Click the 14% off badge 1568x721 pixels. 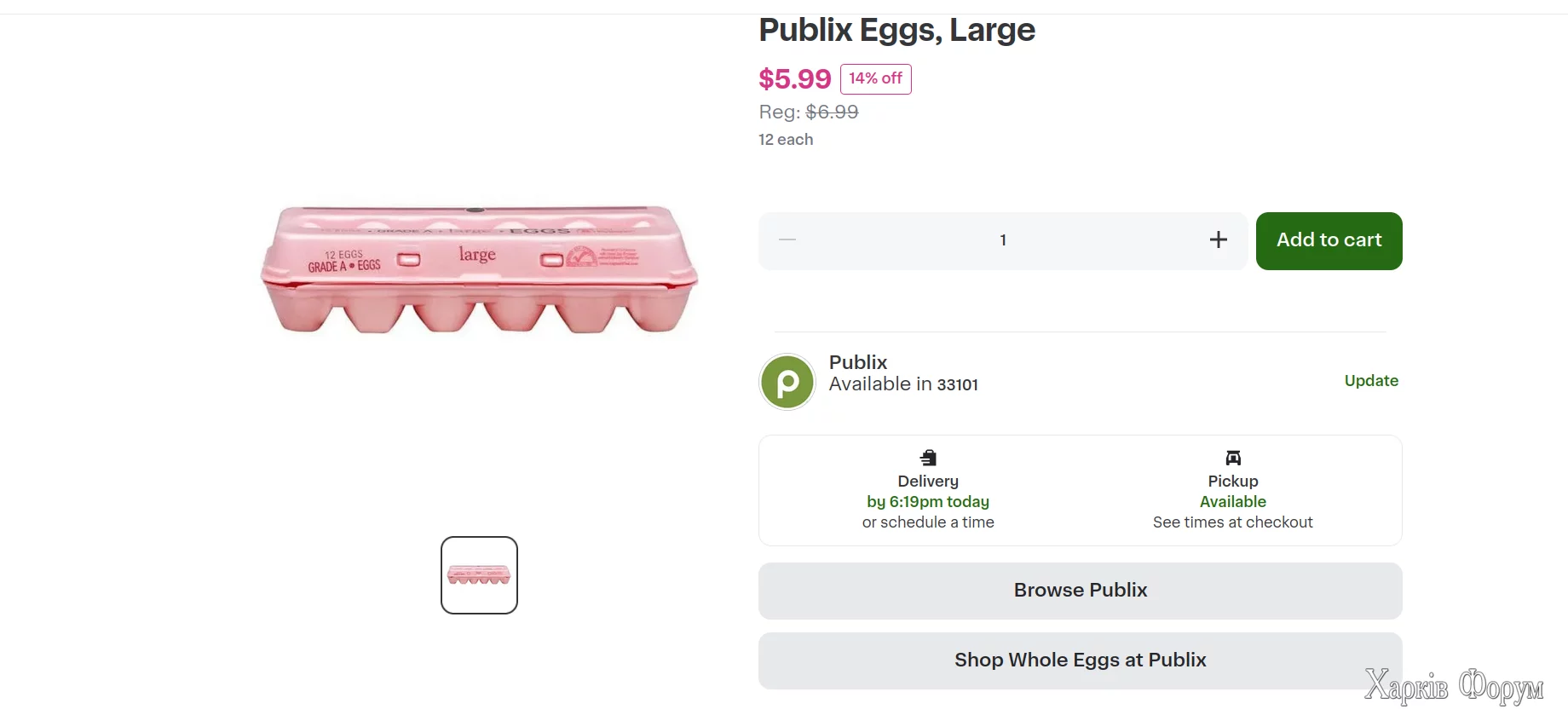click(x=875, y=79)
